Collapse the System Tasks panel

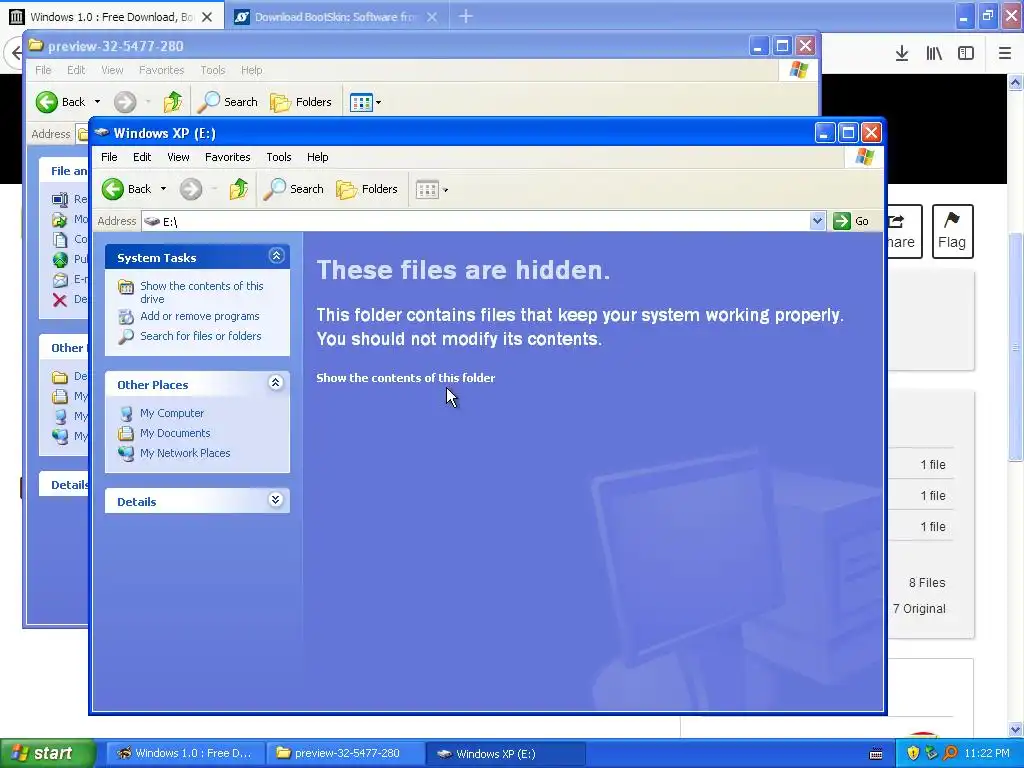pos(276,256)
